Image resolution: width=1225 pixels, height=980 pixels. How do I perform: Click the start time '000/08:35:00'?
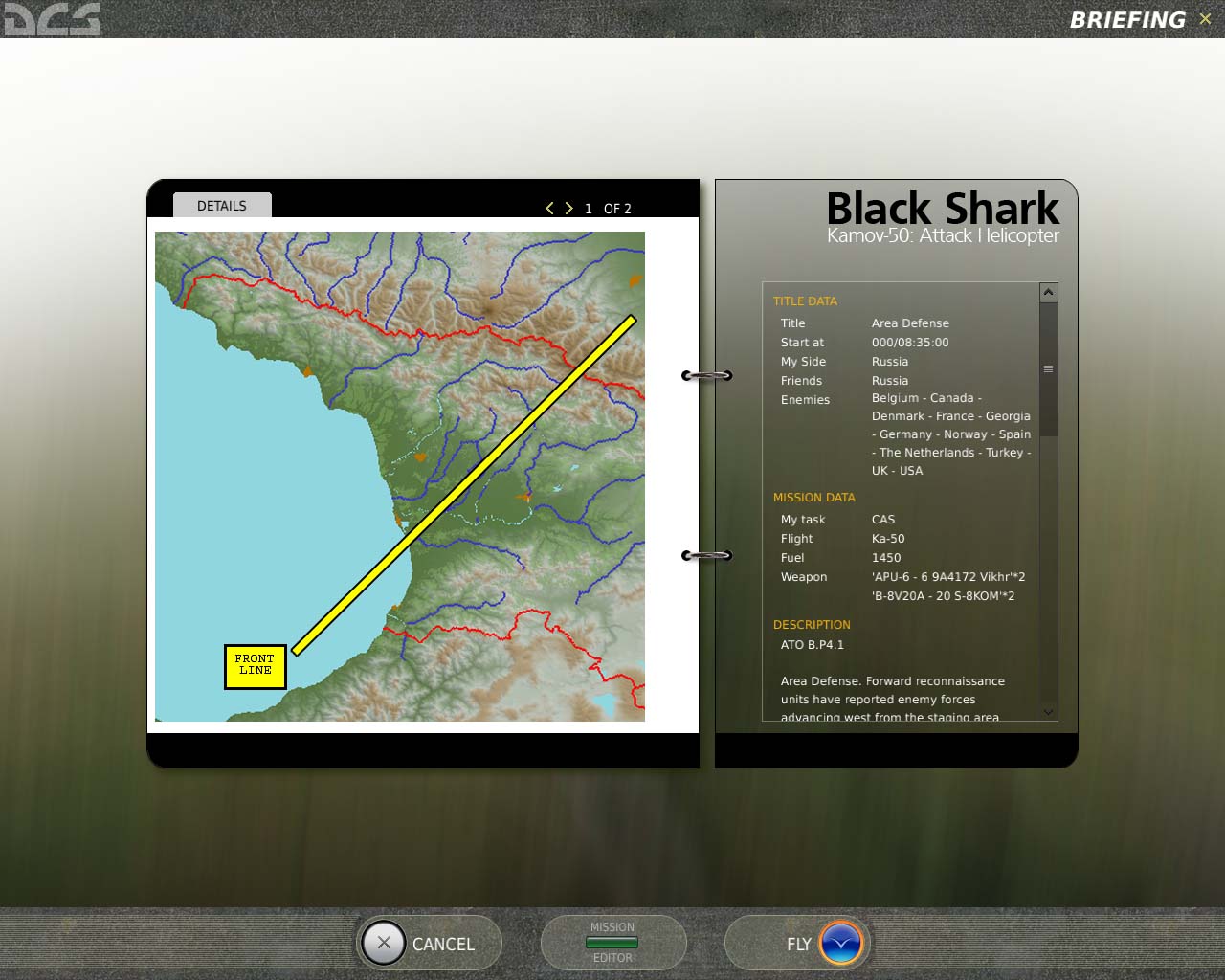(910, 343)
